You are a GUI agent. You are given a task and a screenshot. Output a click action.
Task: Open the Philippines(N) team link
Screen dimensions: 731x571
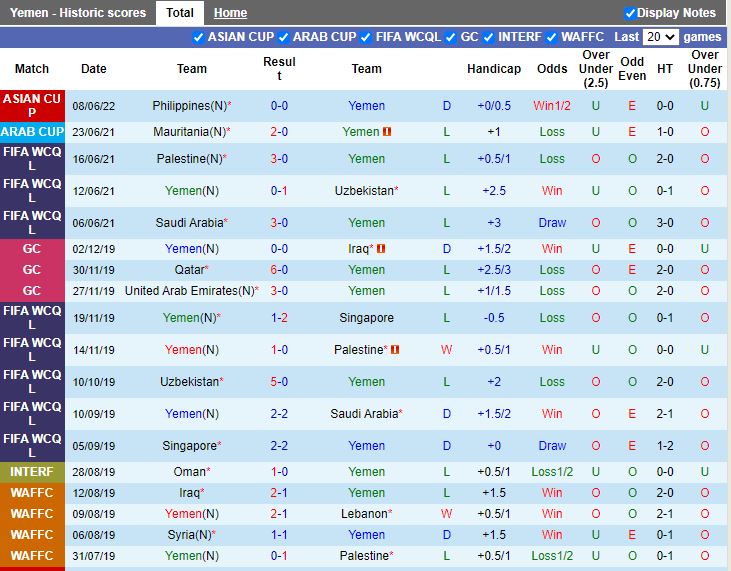coord(188,105)
